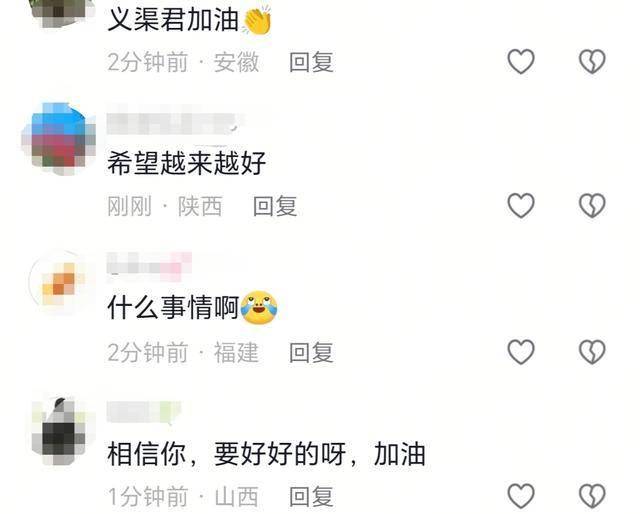This screenshot has width=640, height=514.
Task: Select the comment text 希望越来越好
Action: [187, 163]
